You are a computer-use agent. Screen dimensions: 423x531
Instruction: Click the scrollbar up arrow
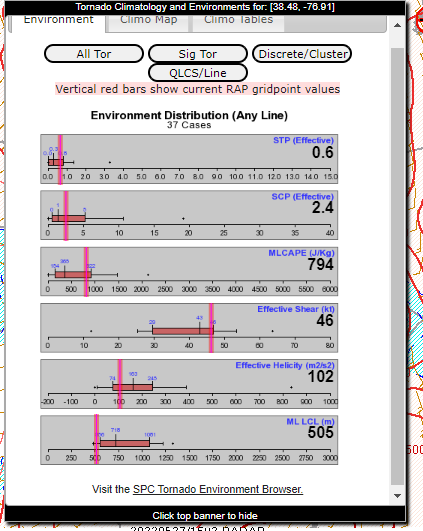coord(397,25)
